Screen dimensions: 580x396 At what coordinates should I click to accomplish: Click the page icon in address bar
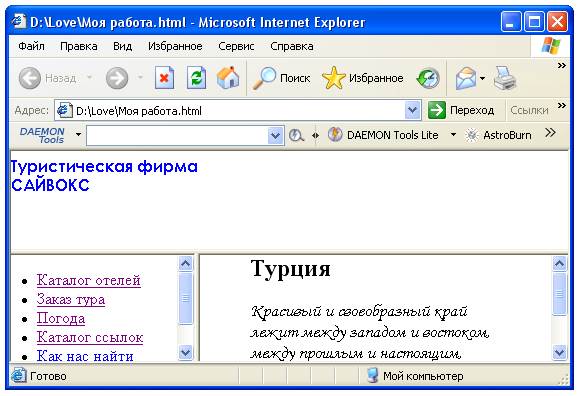(x=64, y=110)
